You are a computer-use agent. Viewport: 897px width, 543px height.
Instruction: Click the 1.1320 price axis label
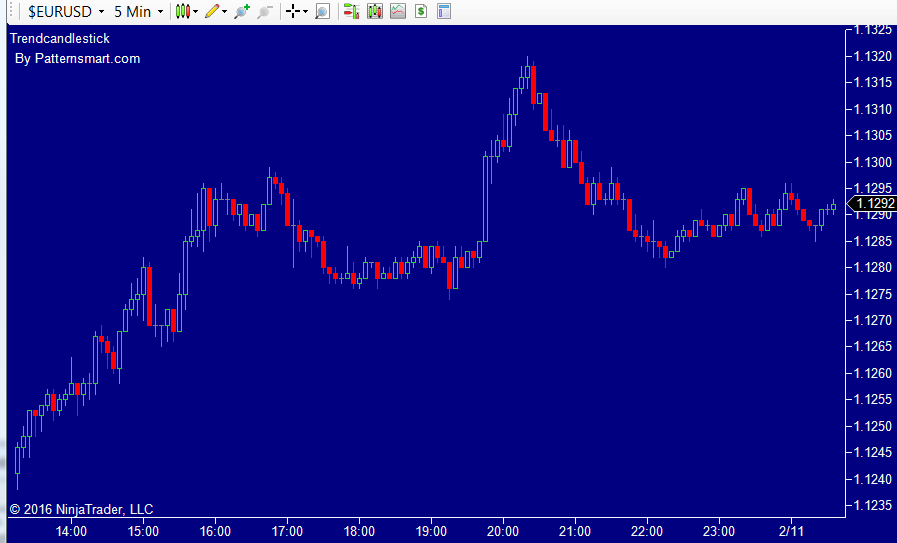pos(872,56)
